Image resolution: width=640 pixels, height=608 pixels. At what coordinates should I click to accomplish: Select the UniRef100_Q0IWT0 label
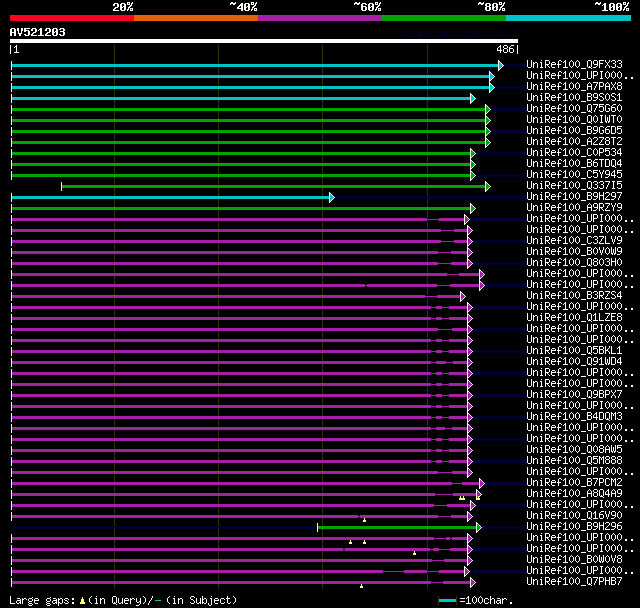[574, 120]
